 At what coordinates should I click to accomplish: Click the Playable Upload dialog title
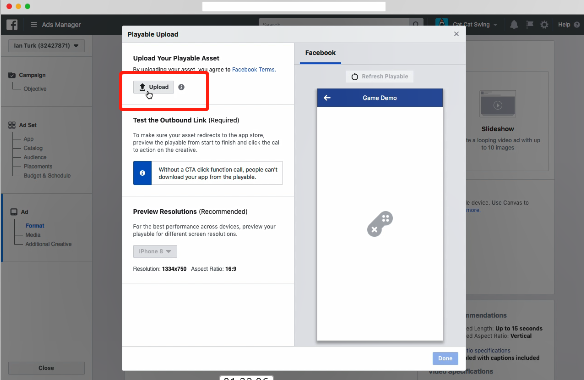[x=153, y=34]
